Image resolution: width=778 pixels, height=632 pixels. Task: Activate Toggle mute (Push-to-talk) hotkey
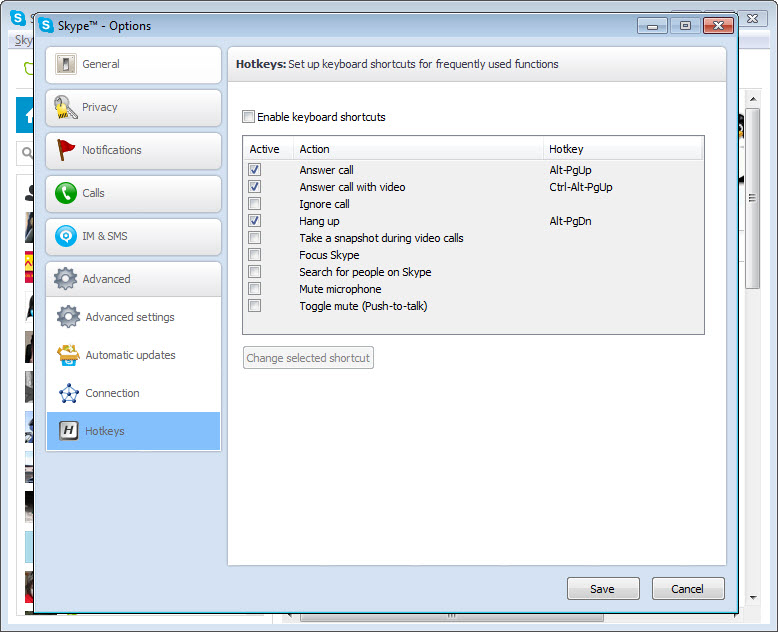click(255, 306)
